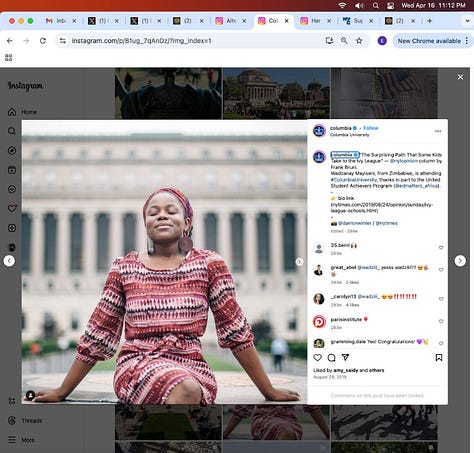Open Control Center in menu bar

(x=390, y=5)
